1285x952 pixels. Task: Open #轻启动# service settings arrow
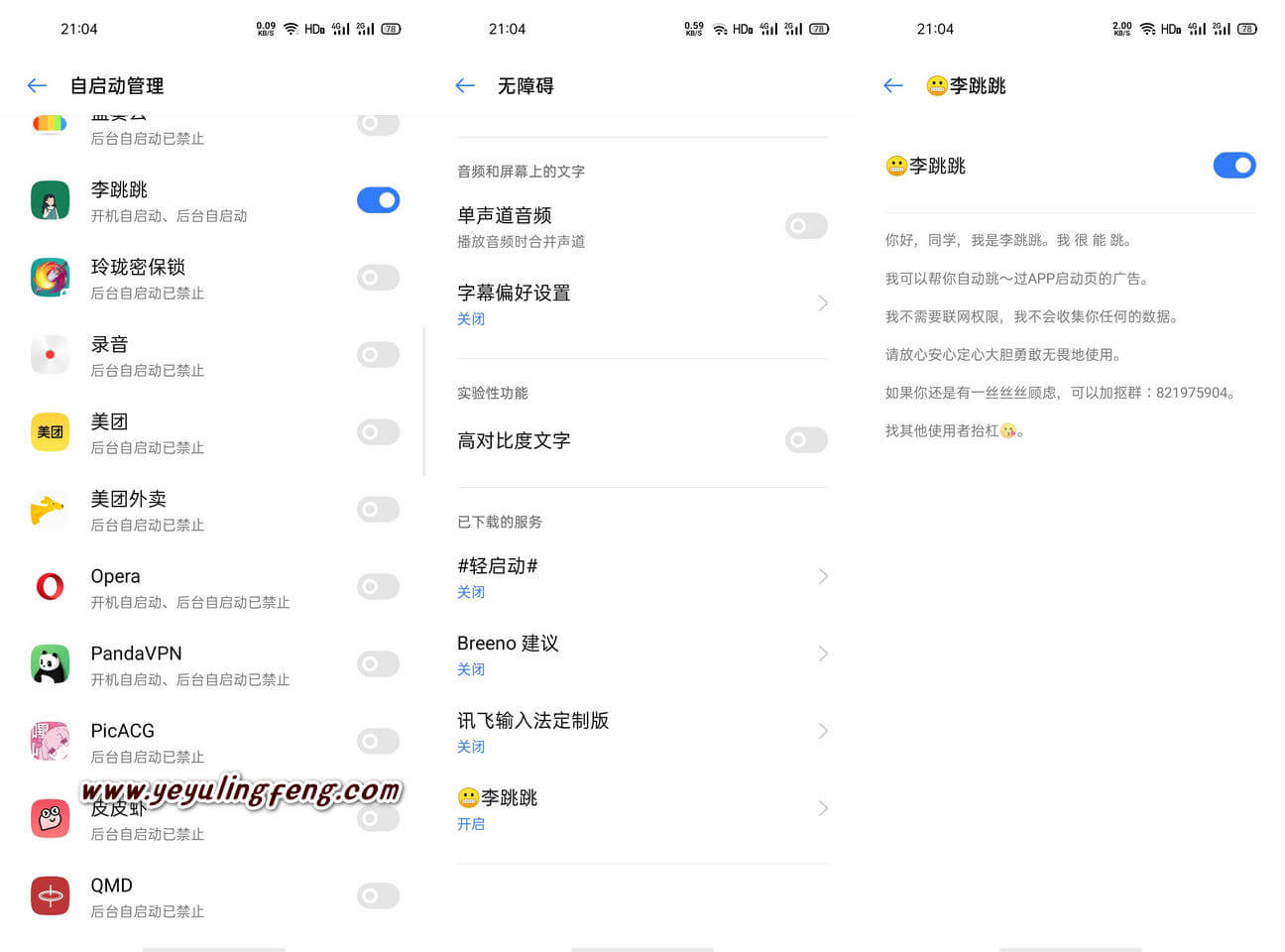[823, 576]
